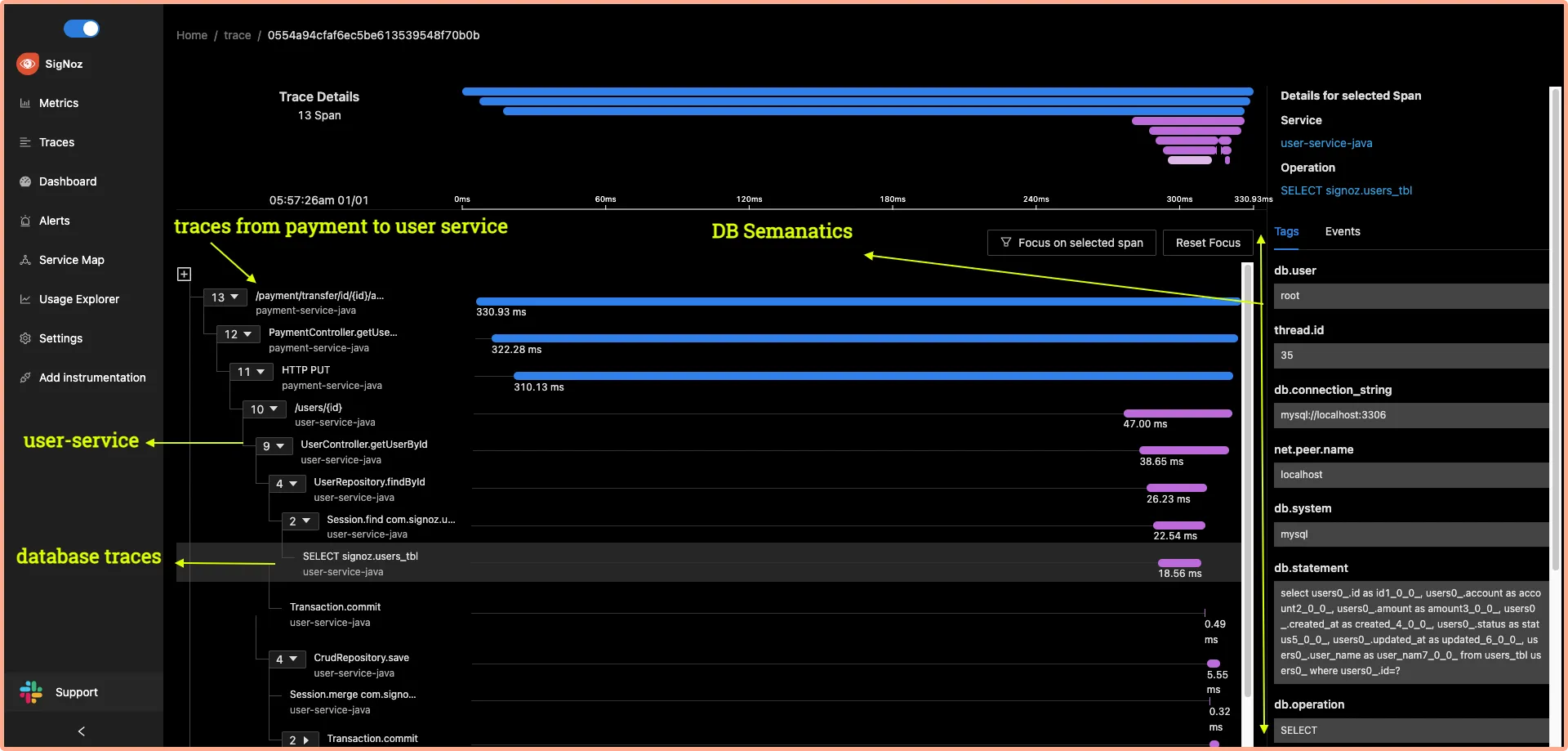
Task: Click the 26.23 ms purple span bar
Action: 1177,488
